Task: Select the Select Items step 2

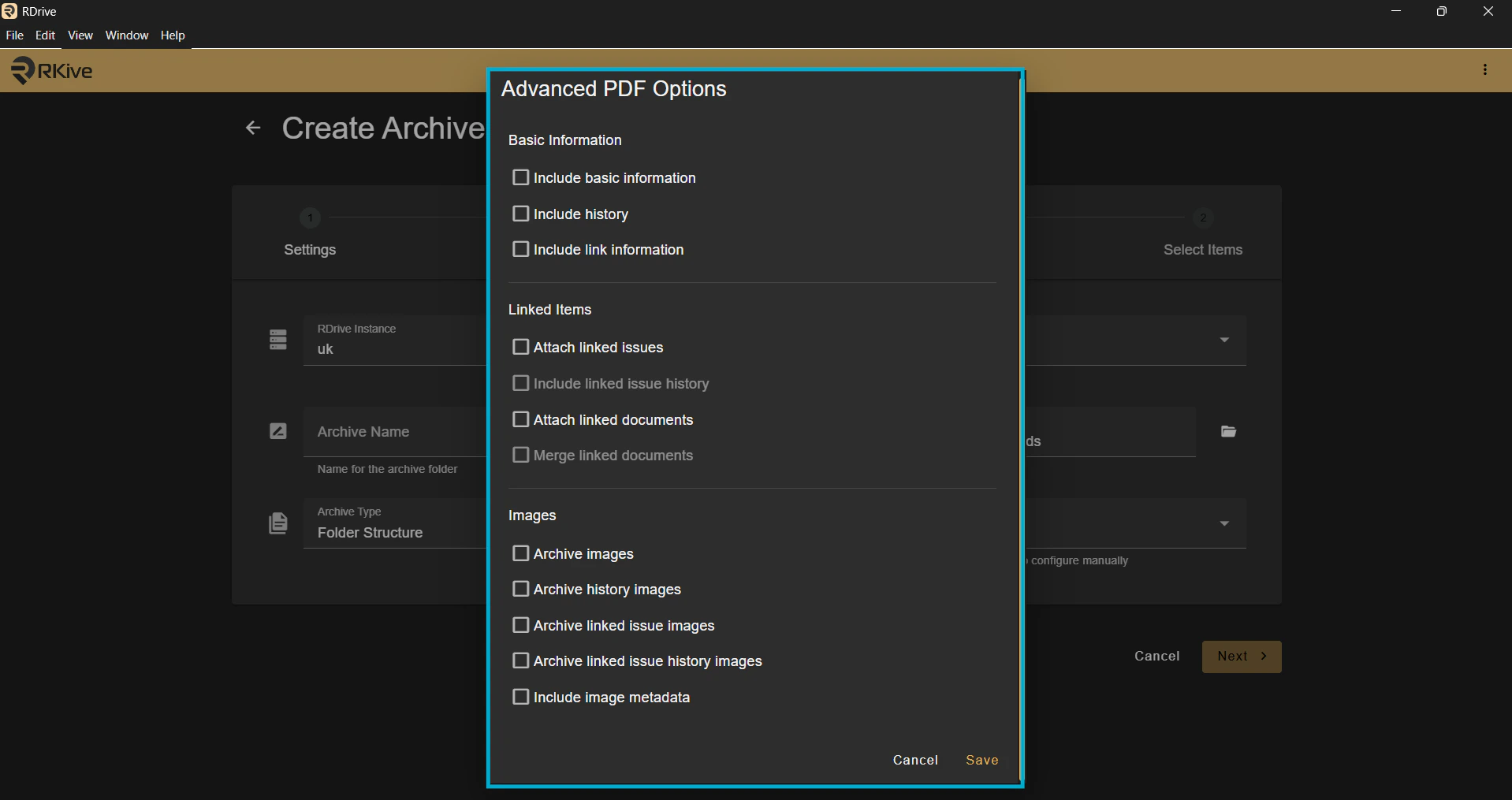Action: pyautogui.click(x=1203, y=234)
